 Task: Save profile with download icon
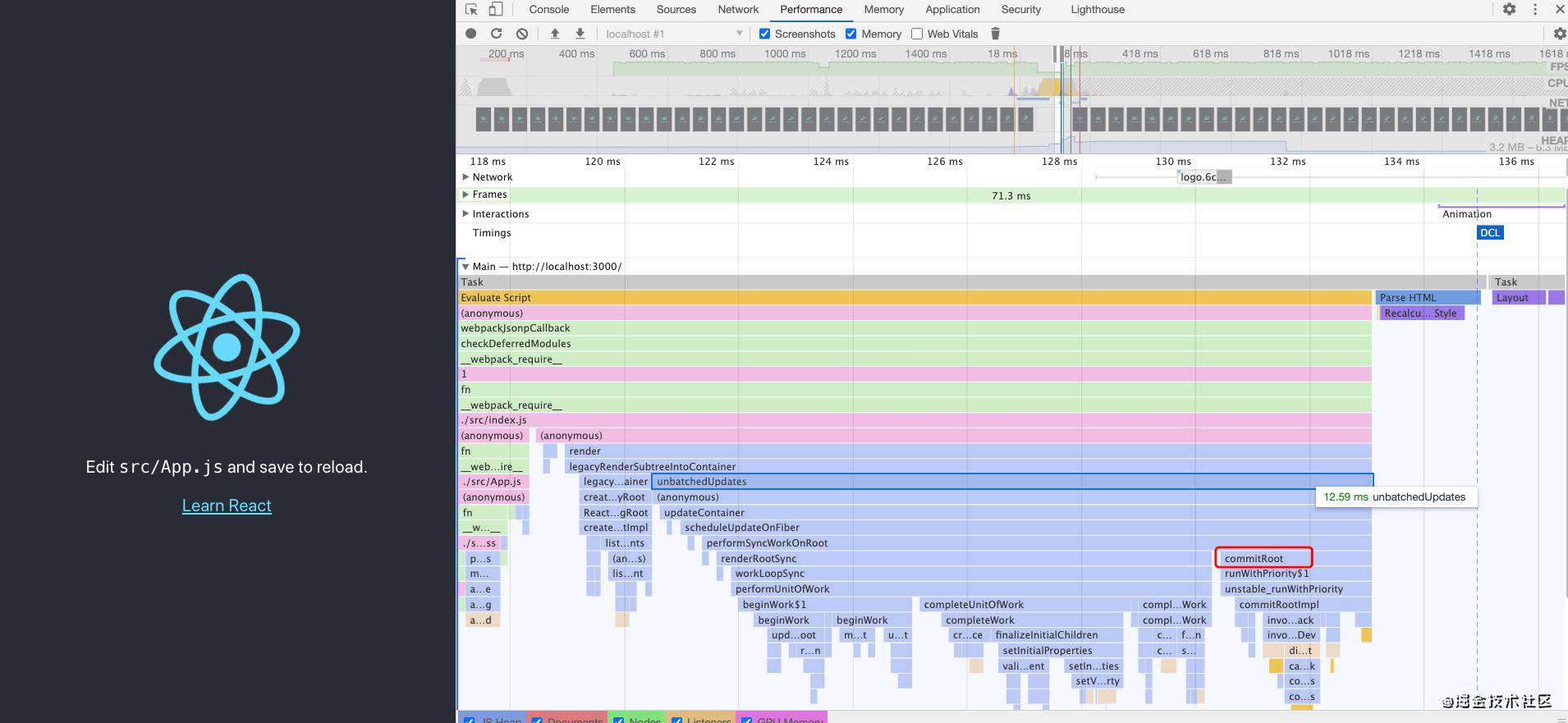pos(580,34)
